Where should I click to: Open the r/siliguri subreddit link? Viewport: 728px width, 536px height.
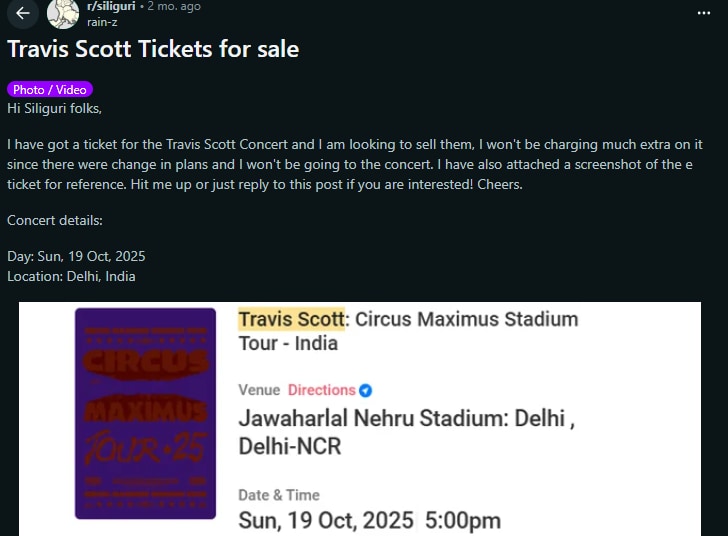tap(110, 6)
